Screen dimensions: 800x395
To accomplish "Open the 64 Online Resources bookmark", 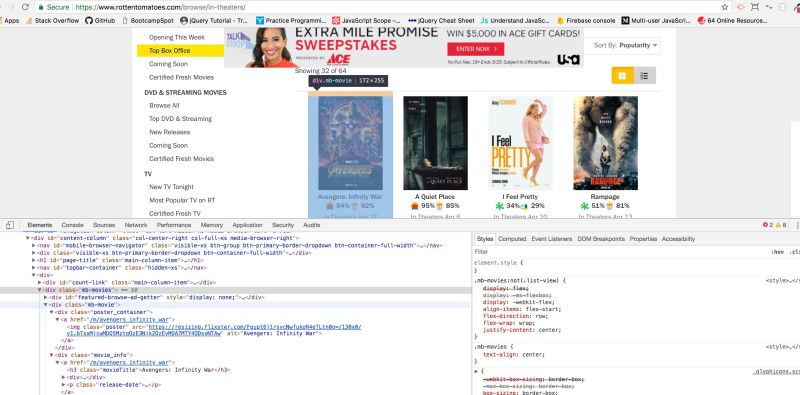I will click(733, 21).
